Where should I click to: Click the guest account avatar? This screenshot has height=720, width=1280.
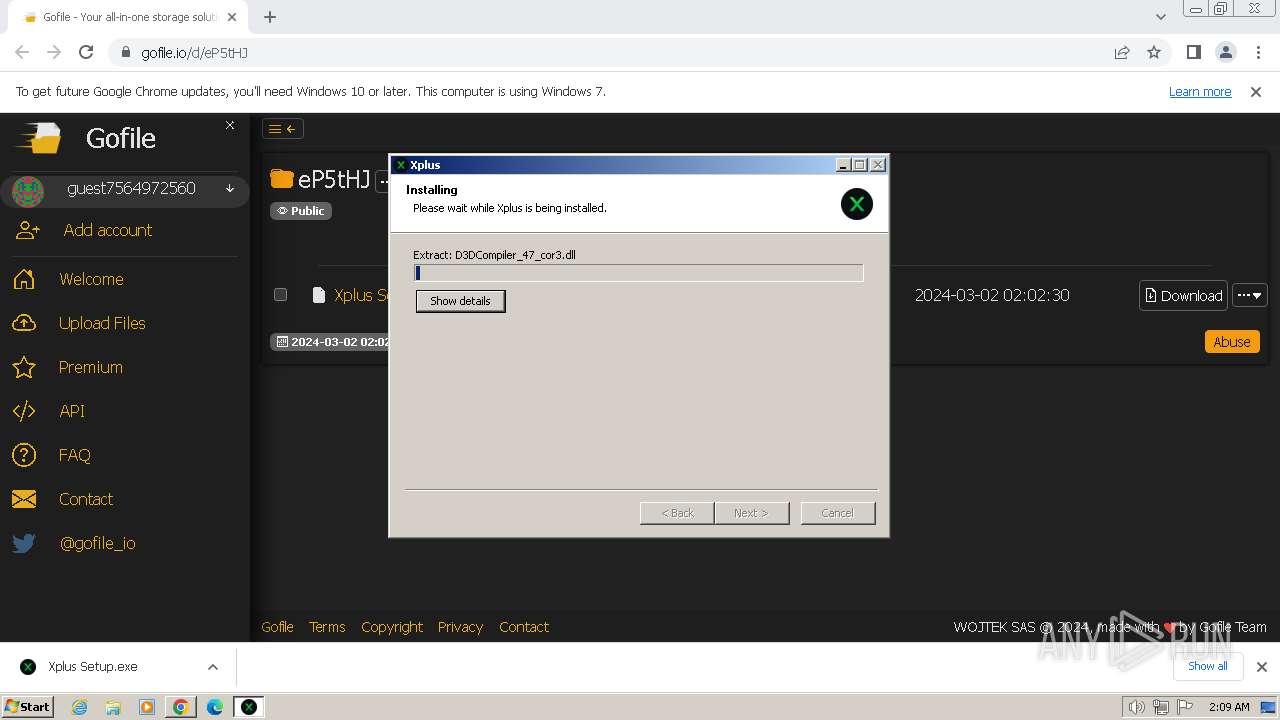coord(28,191)
